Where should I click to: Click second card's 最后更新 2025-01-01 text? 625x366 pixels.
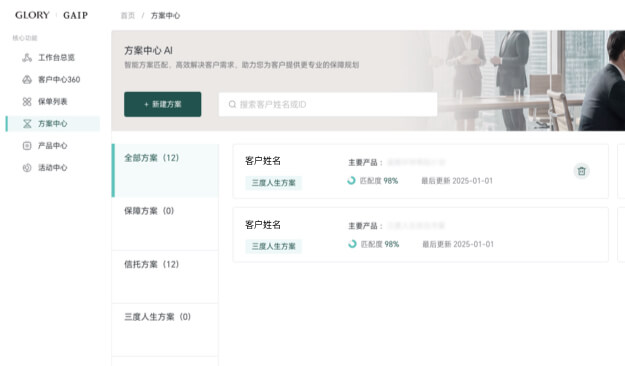pos(458,244)
